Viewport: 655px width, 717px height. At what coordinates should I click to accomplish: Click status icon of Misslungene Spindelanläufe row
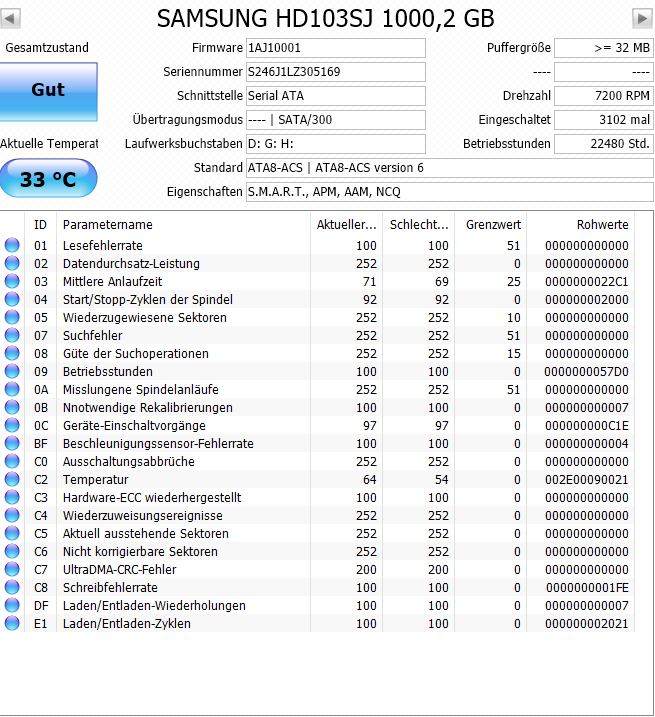pos(12,389)
